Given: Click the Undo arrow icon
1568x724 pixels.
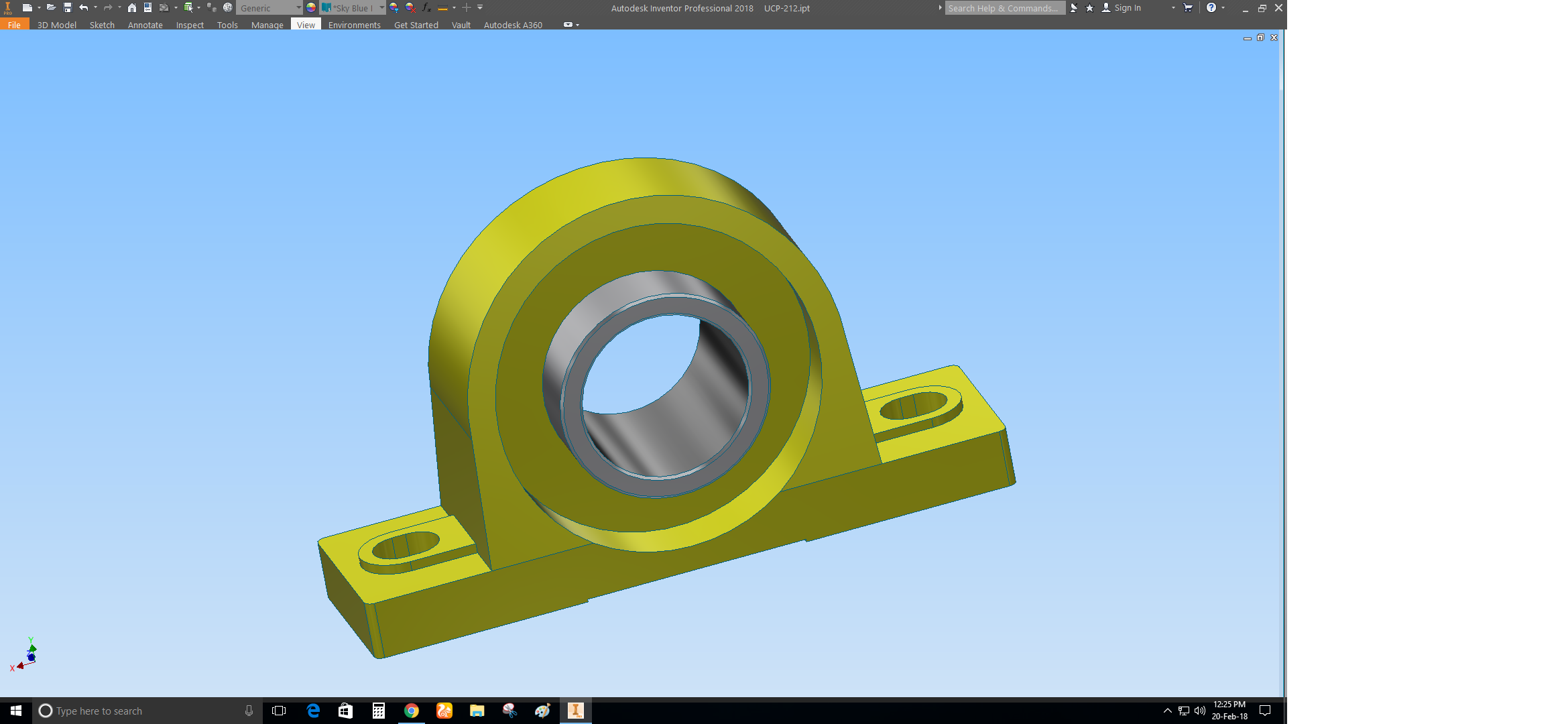Looking at the screenshot, I should [x=83, y=7].
